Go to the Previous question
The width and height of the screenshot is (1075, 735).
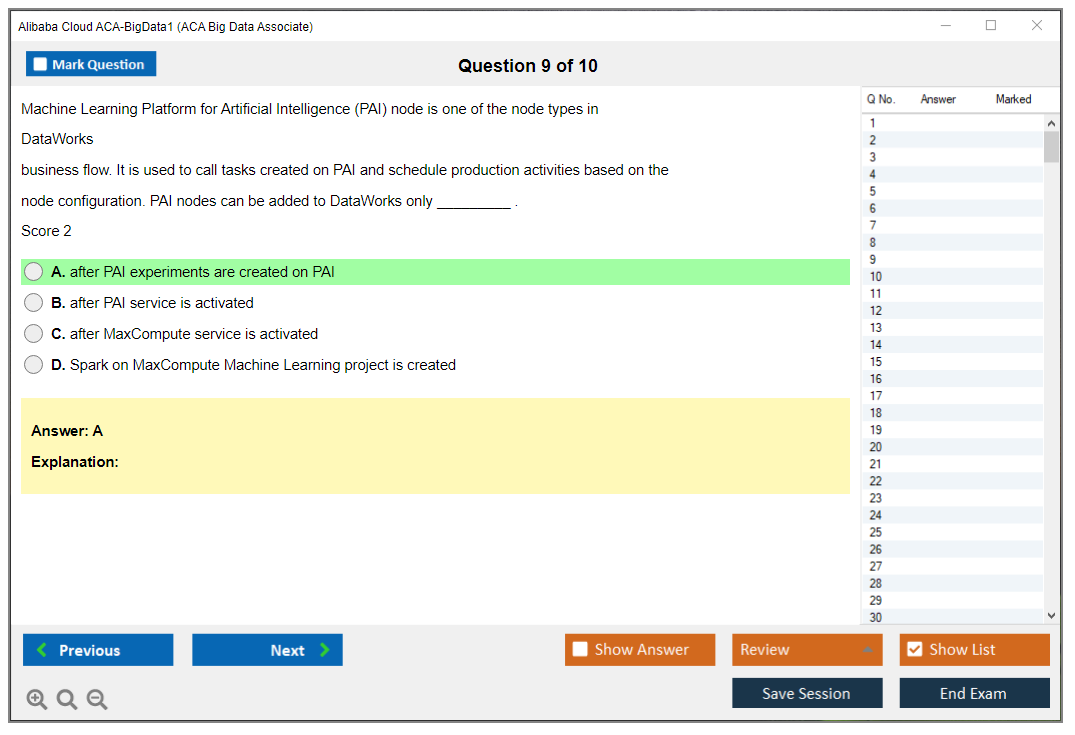pos(98,650)
